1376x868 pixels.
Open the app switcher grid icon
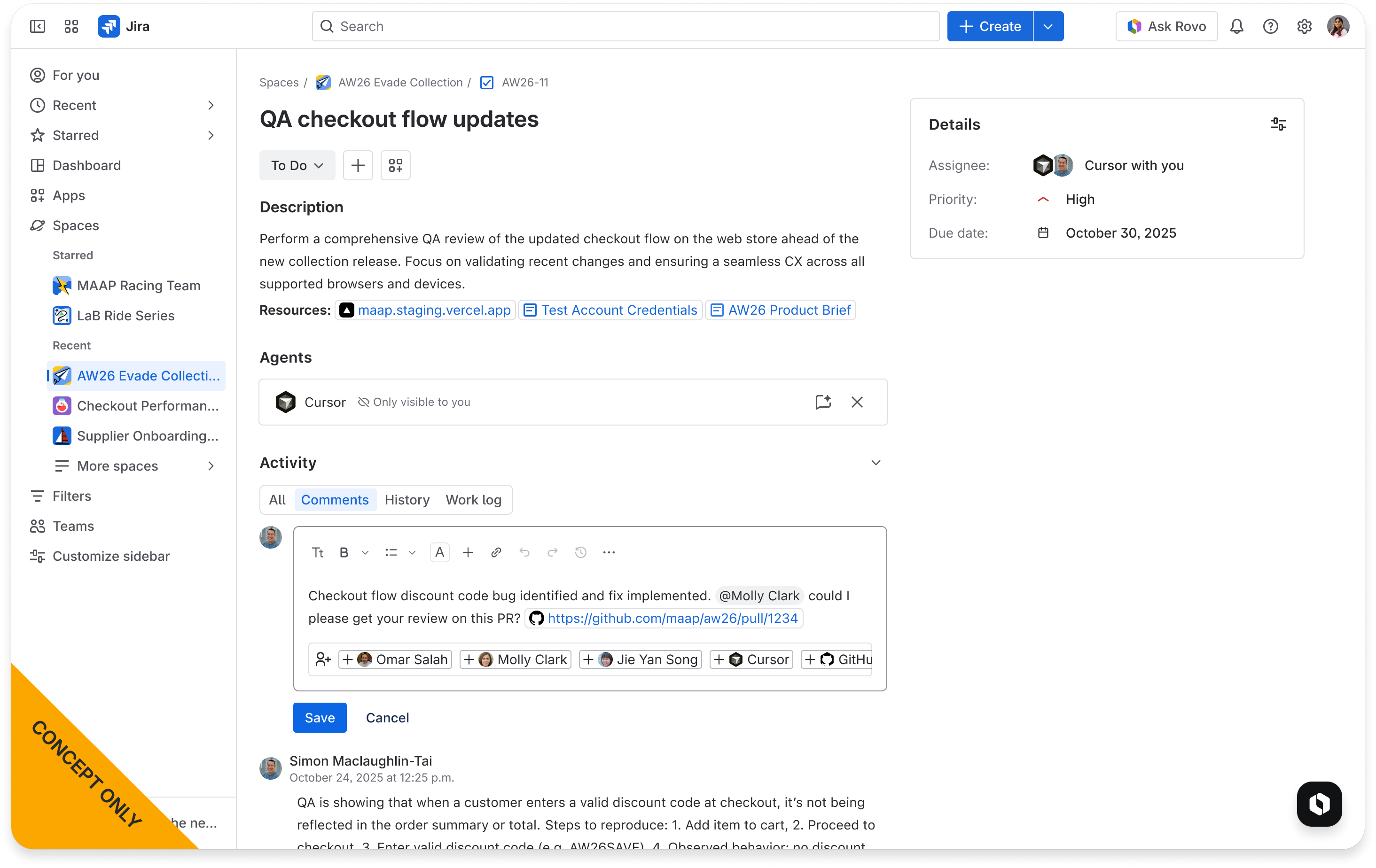point(71,26)
